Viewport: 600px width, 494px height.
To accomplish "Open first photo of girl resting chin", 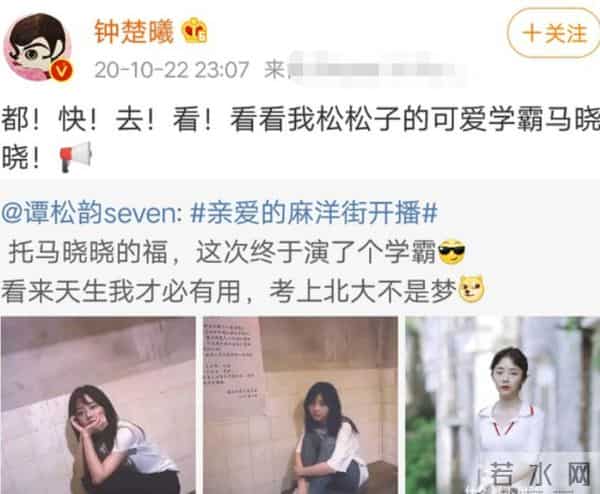I will tap(98, 405).
